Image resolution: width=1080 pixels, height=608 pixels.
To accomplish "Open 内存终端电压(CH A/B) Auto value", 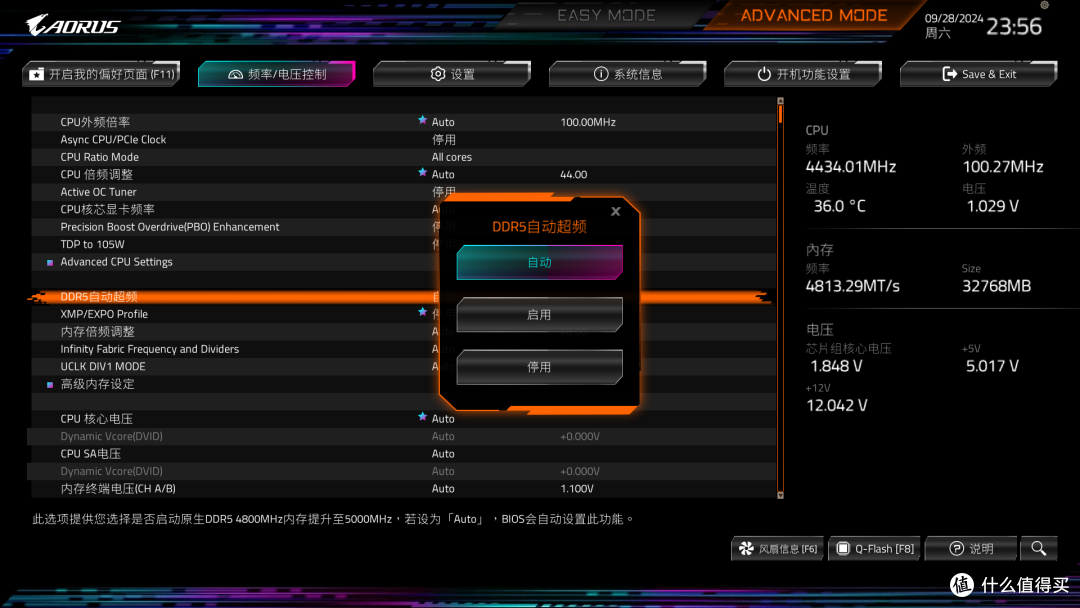I will [443, 489].
